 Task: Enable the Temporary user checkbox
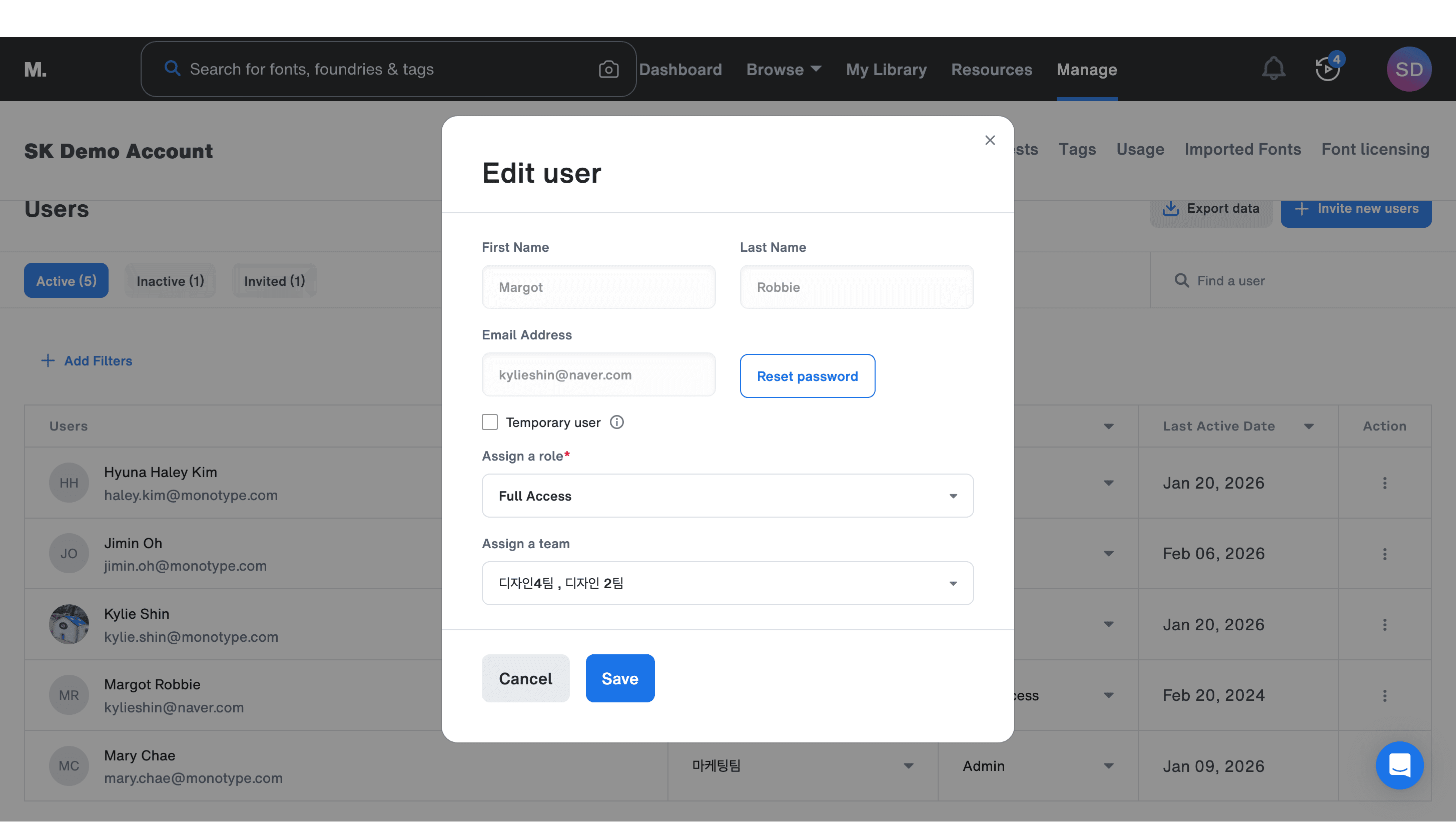click(x=489, y=423)
